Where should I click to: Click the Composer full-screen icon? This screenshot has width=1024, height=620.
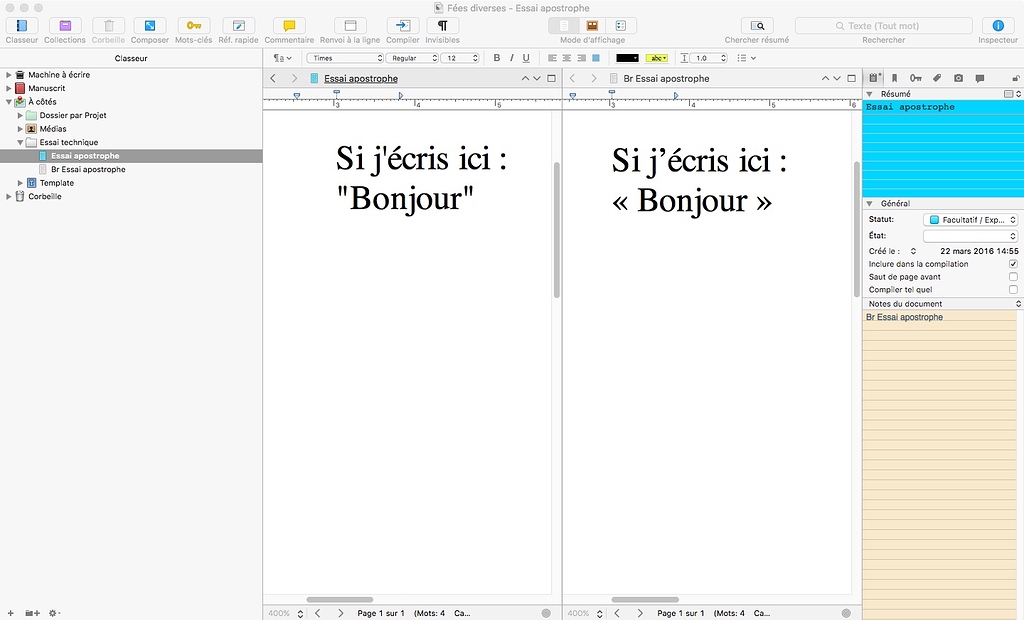click(x=150, y=25)
